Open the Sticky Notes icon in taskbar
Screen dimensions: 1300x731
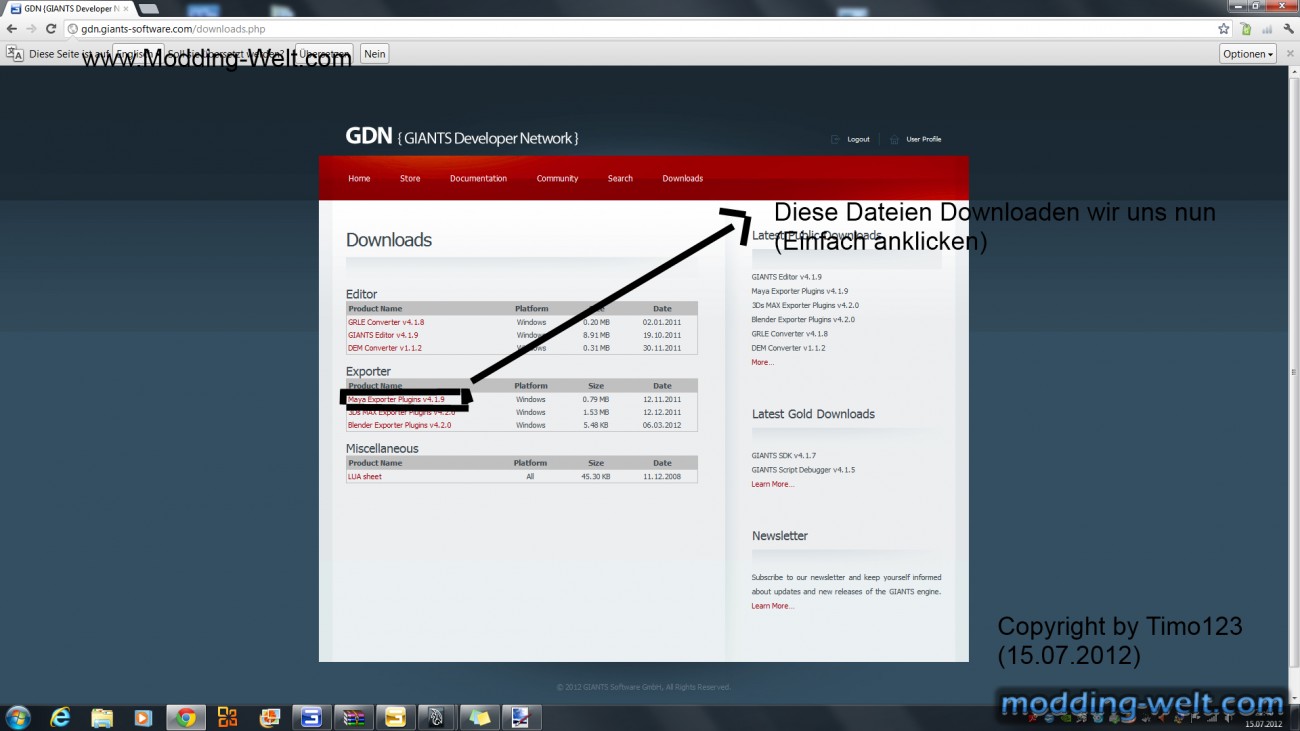(x=479, y=717)
